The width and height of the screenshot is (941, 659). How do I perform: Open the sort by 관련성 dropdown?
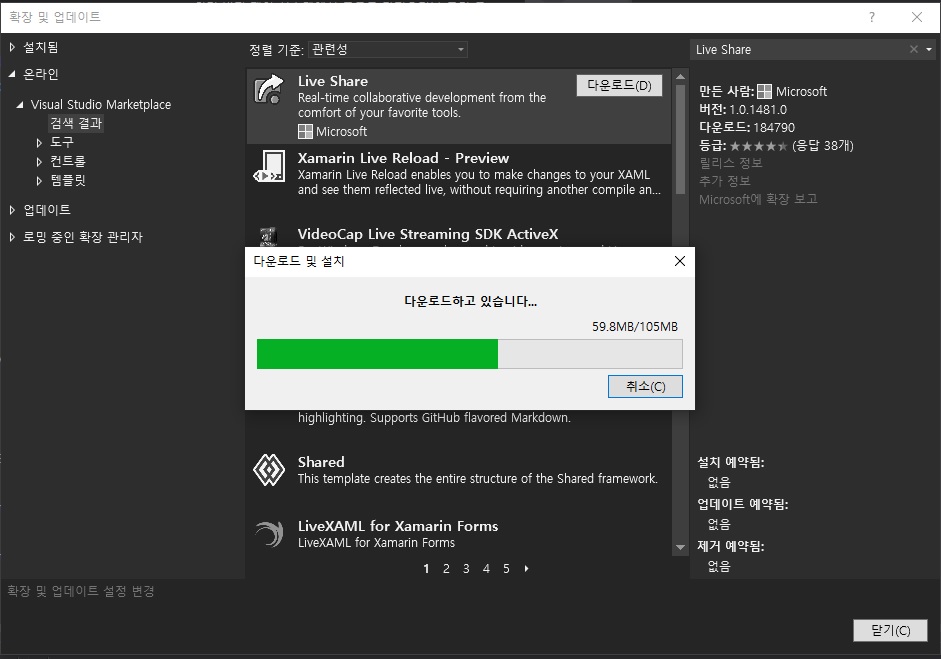point(388,49)
